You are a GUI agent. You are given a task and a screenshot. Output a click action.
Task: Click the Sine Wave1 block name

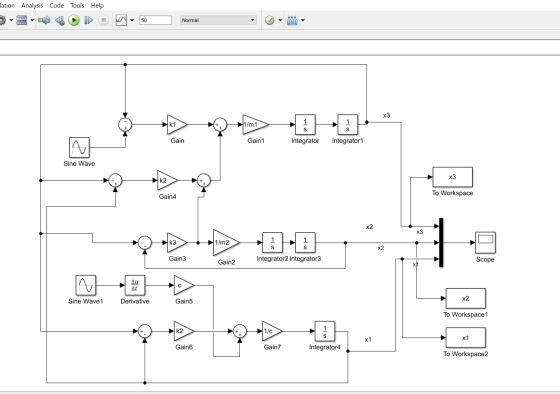coord(86,301)
